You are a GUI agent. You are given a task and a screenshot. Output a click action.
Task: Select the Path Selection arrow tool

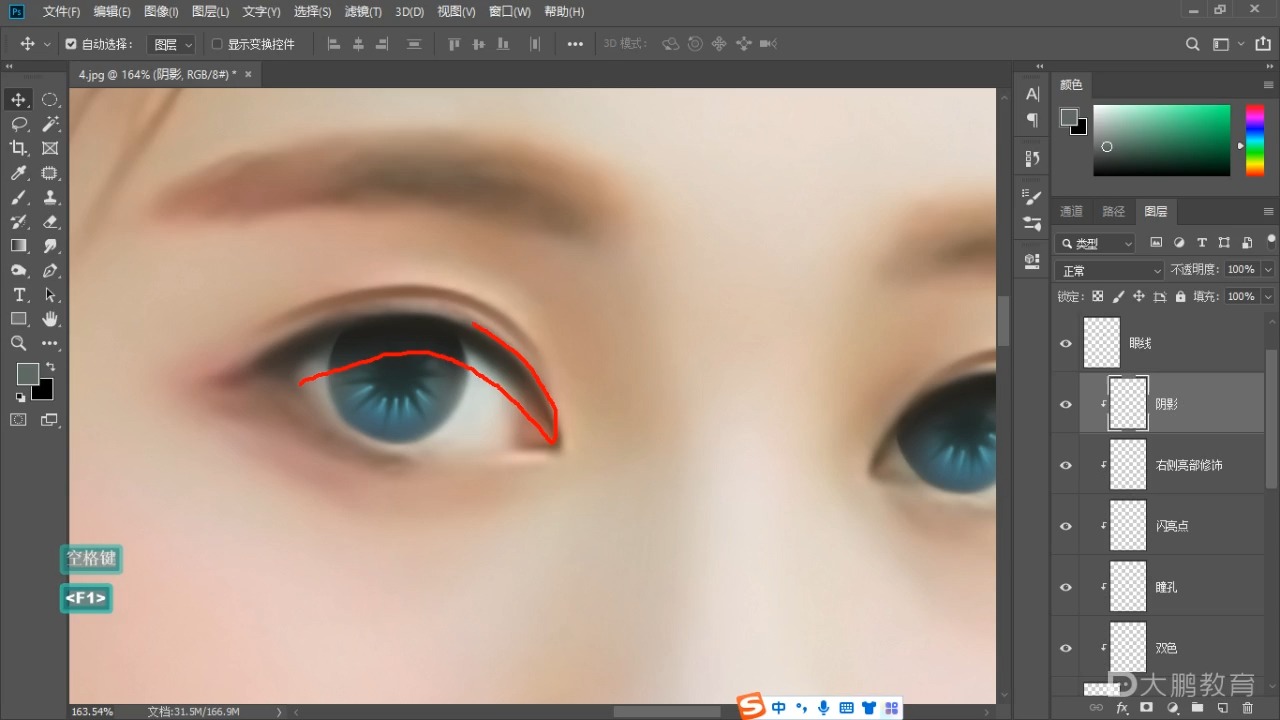(50, 295)
